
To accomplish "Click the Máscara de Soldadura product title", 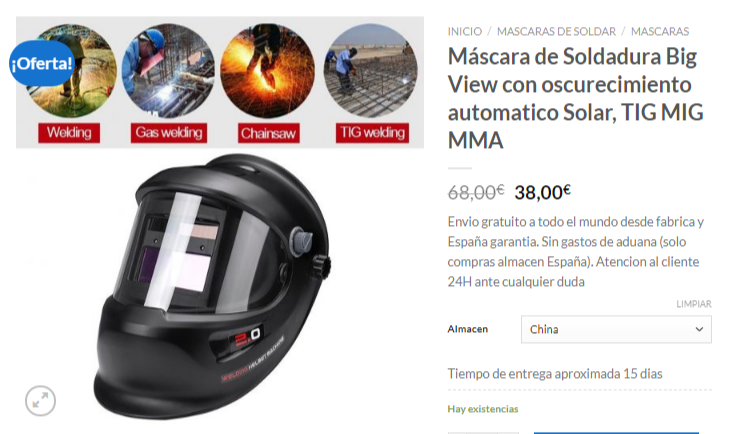I will click(575, 98).
